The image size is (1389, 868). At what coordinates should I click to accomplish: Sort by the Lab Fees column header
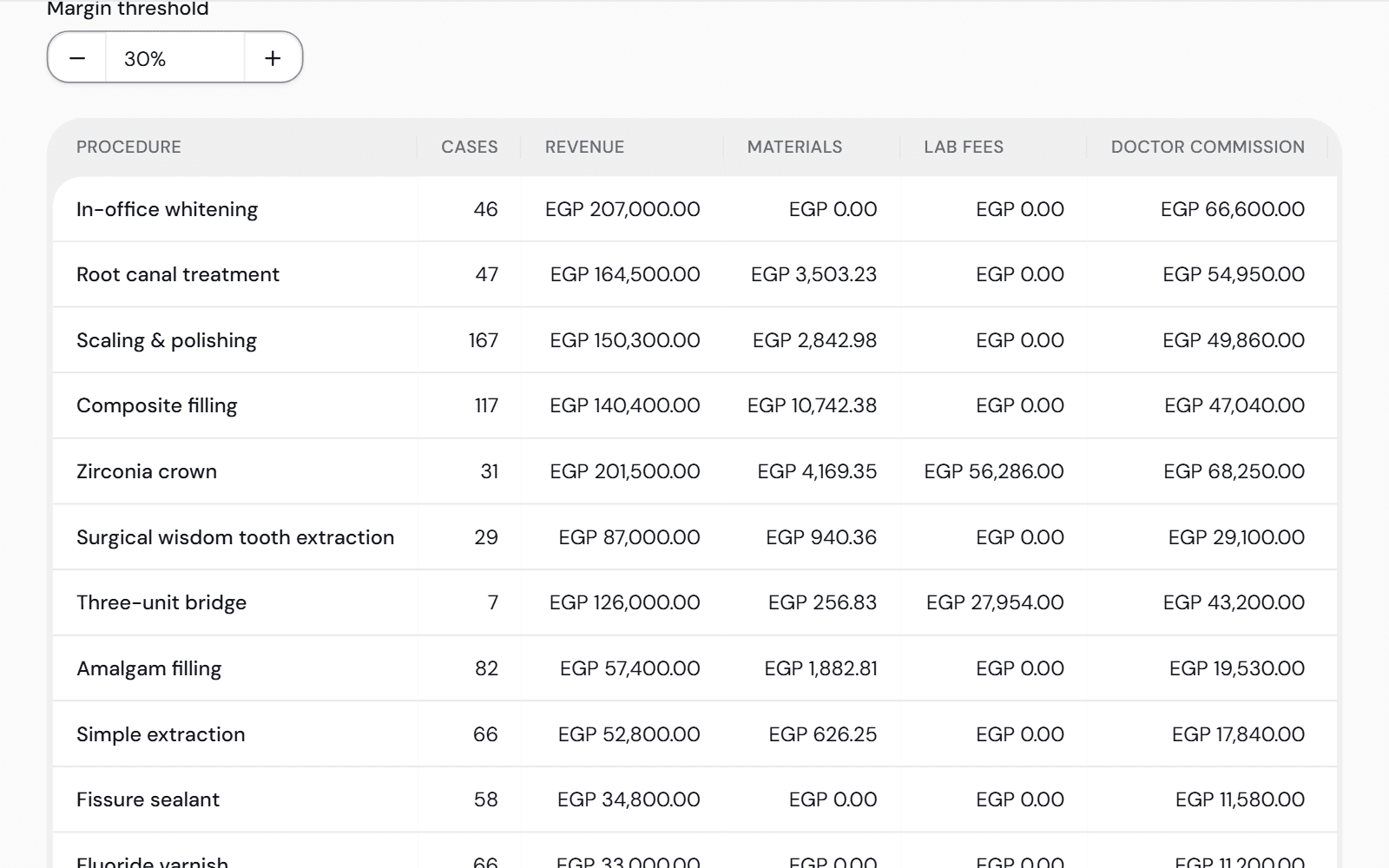pos(964,148)
